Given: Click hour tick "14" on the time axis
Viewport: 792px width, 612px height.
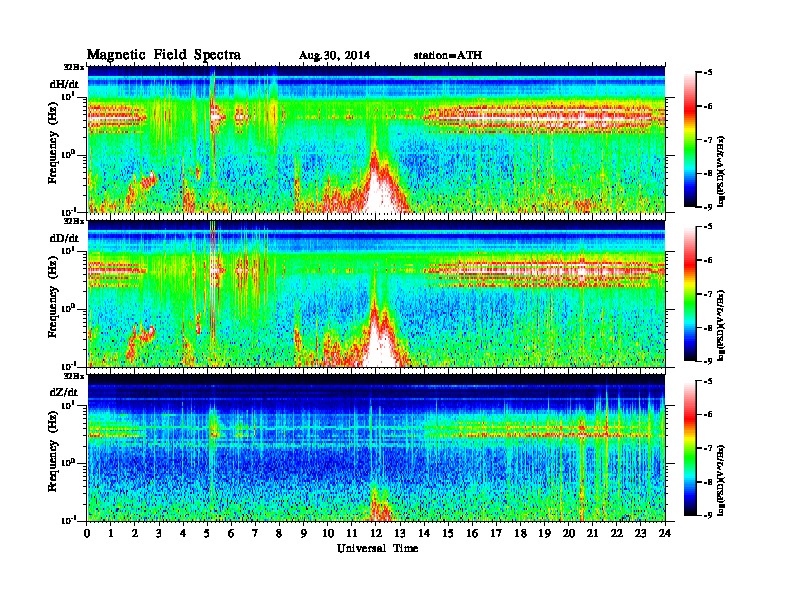Looking at the screenshot, I should 424,533.
